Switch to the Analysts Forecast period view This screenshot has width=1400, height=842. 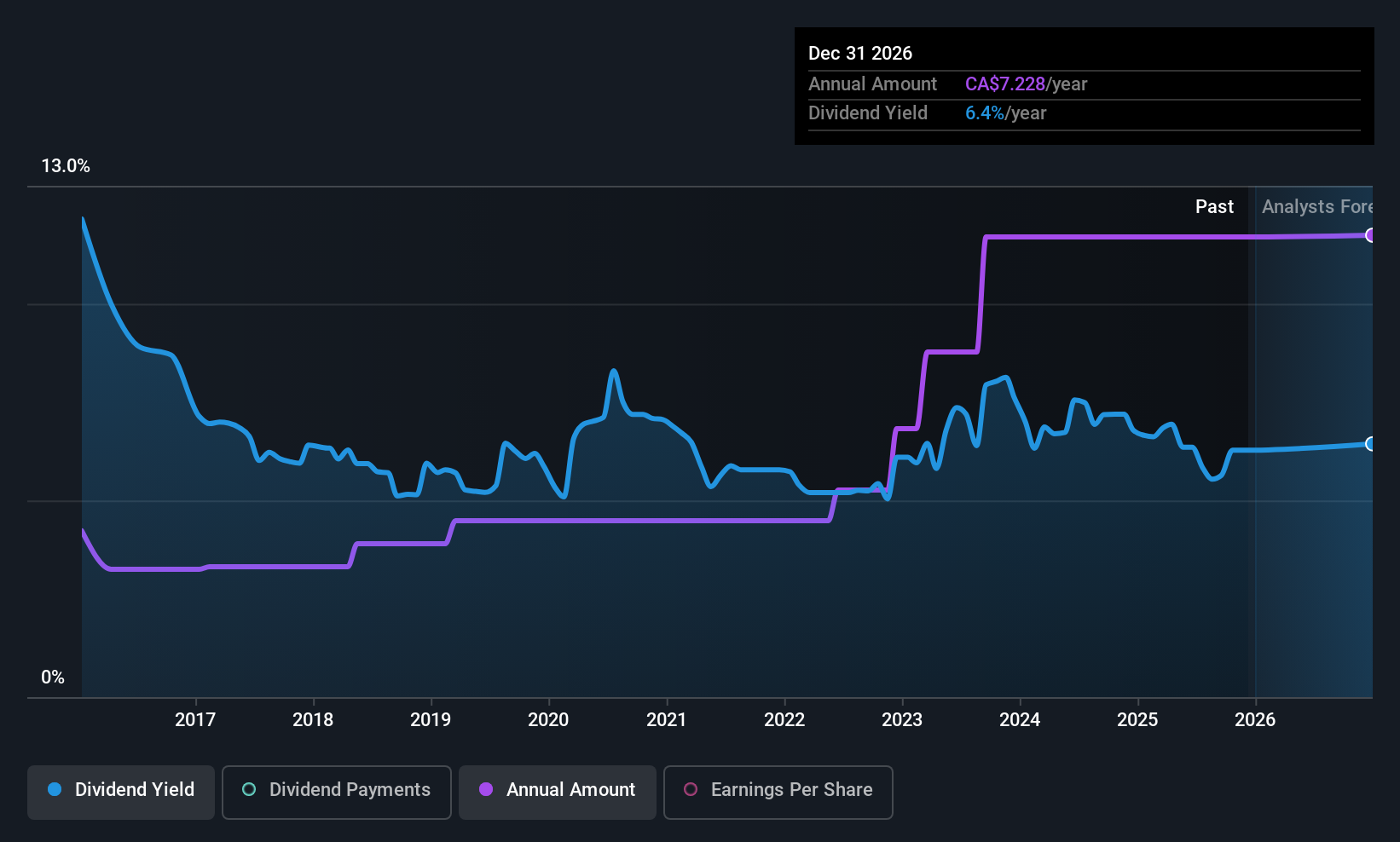pos(1317,206)
